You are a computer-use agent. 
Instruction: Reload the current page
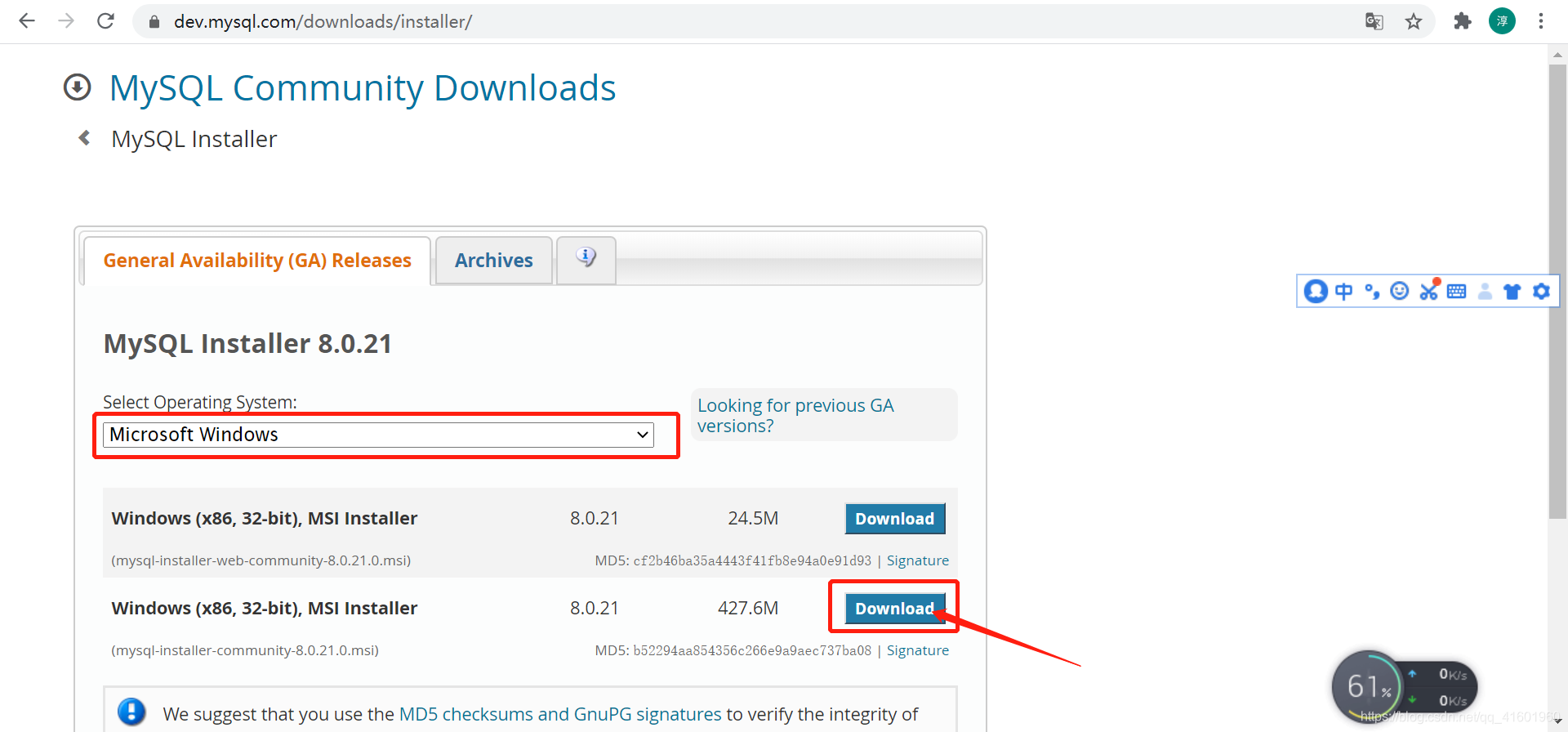pyautogui.click(x=105, y=21)
